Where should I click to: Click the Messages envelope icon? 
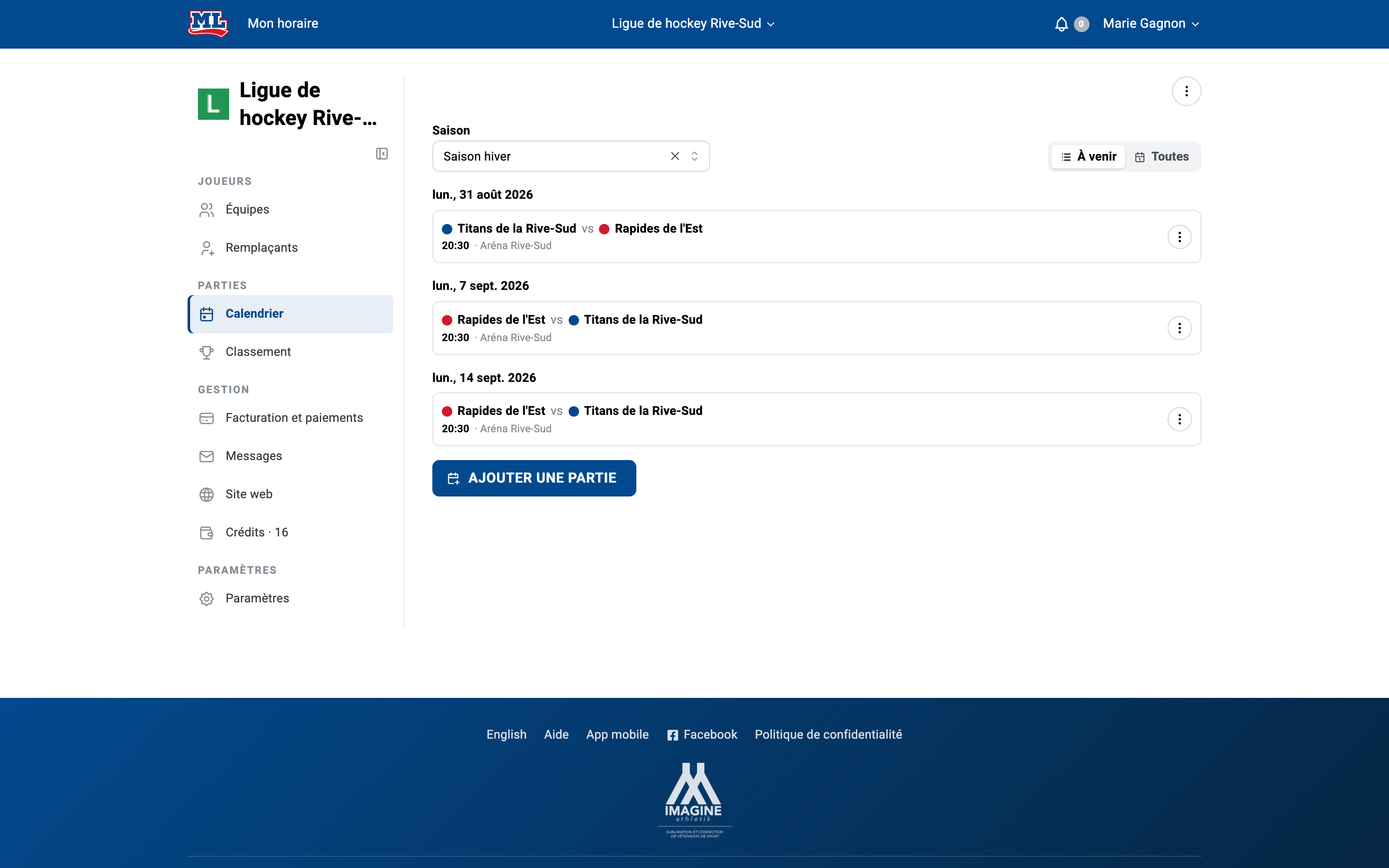click(207, 457)
